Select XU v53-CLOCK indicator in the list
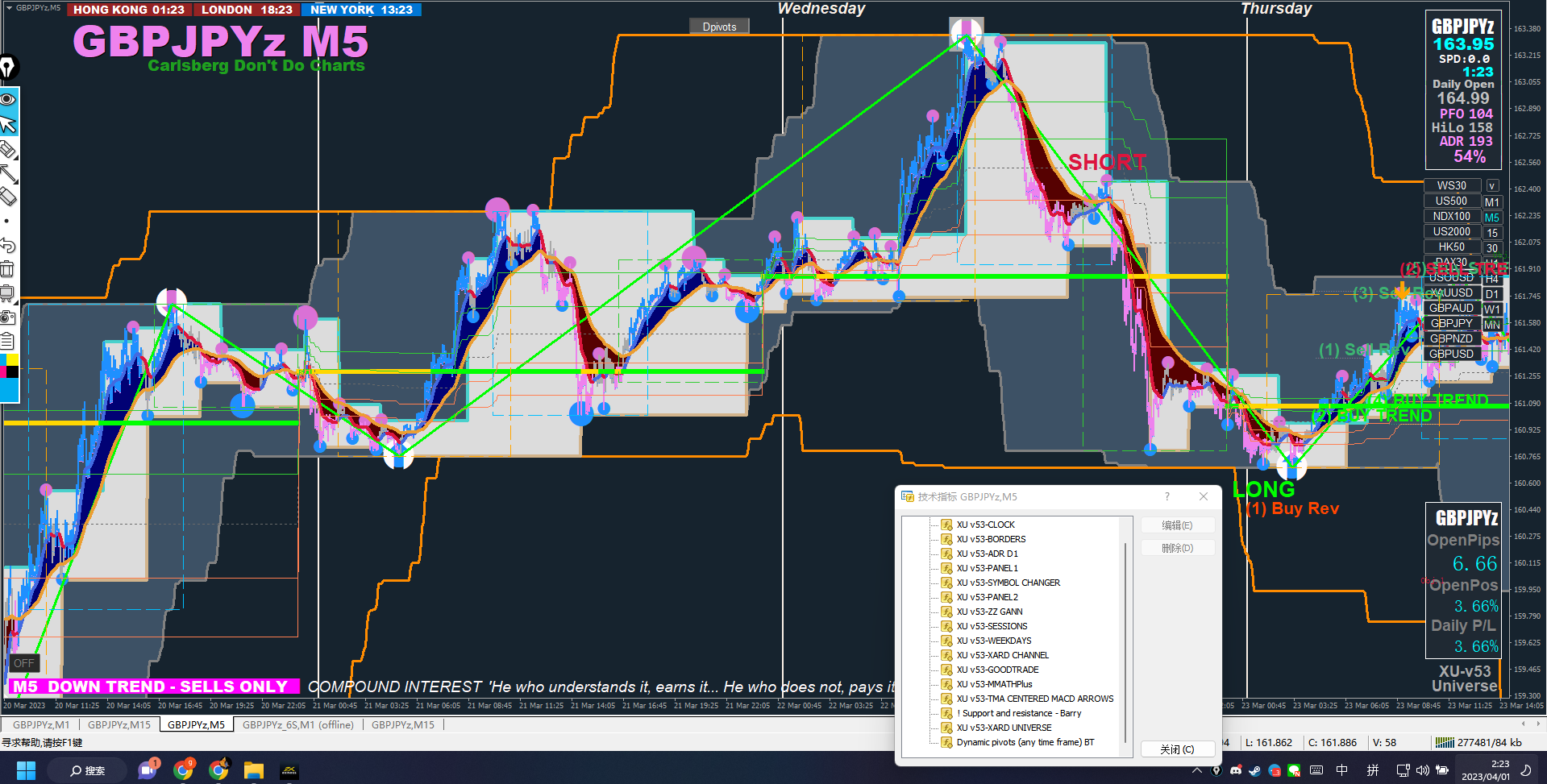The height and width of the screenshot is (784, 1547). click(x=985, y=525)
